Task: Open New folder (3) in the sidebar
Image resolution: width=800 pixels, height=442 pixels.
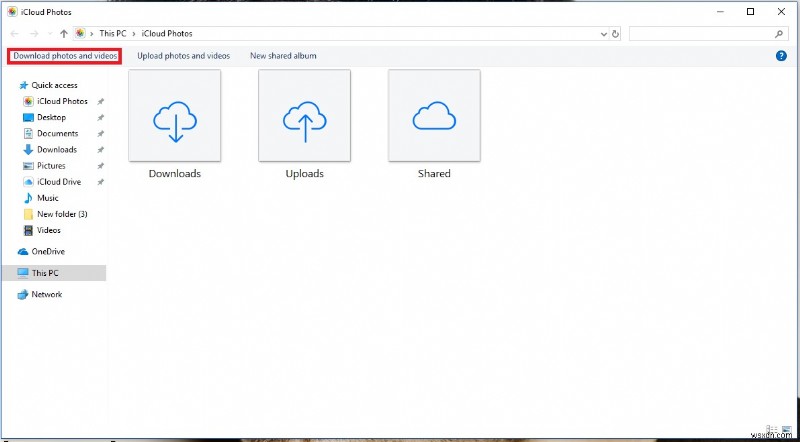Action: coord(62,214)
